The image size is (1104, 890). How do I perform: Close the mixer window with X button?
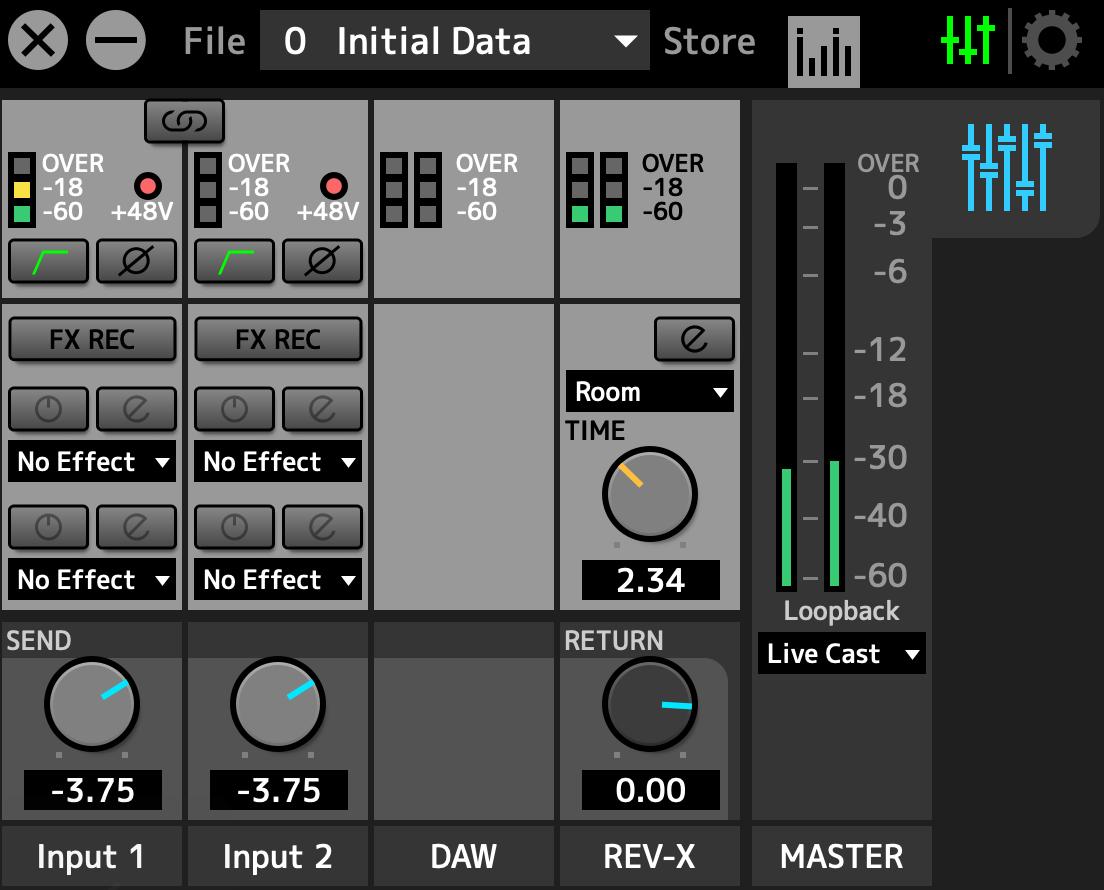click(x=38, y=40)
